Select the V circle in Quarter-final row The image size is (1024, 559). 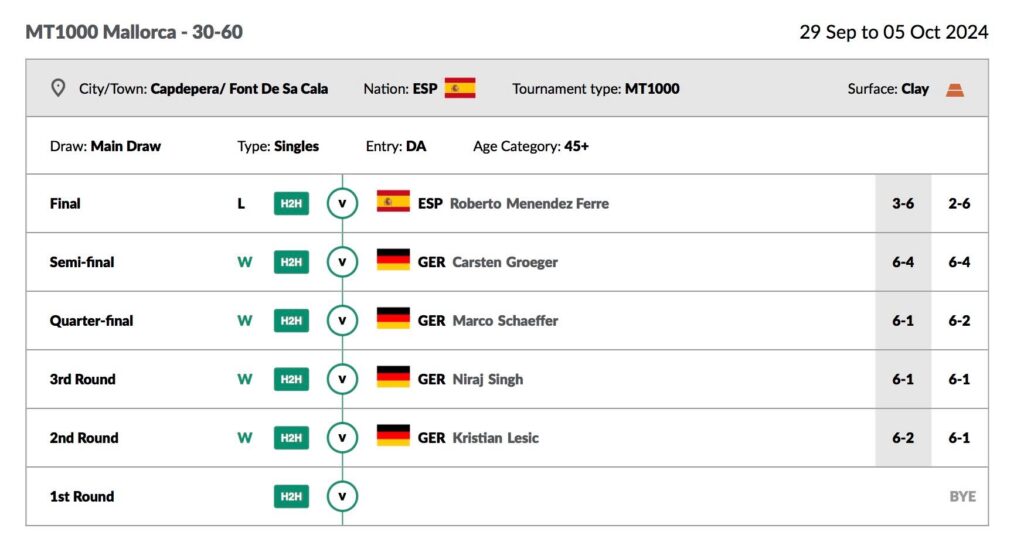pos(342,321)
